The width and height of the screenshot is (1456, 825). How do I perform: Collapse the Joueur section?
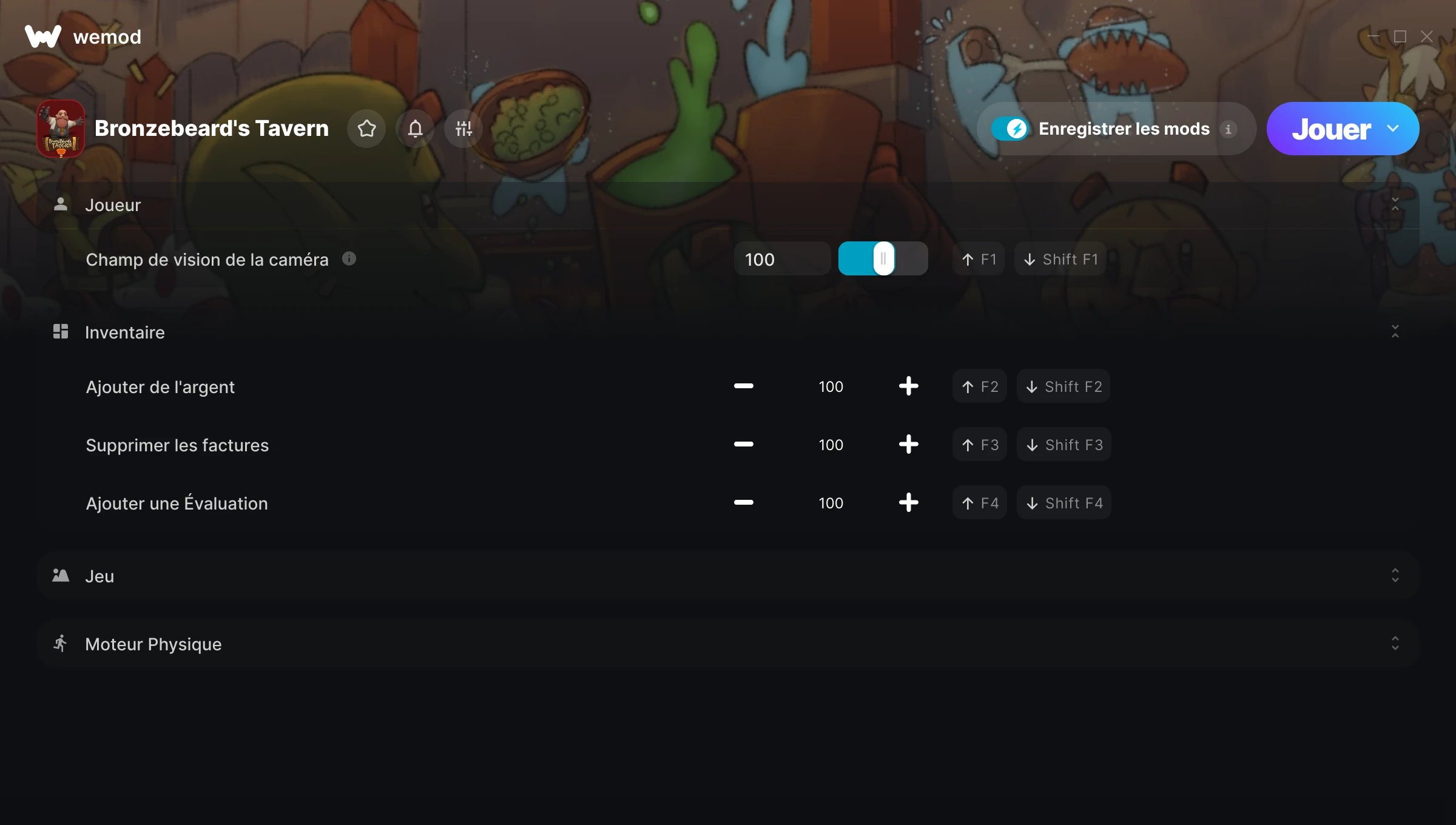point(1395,204)
